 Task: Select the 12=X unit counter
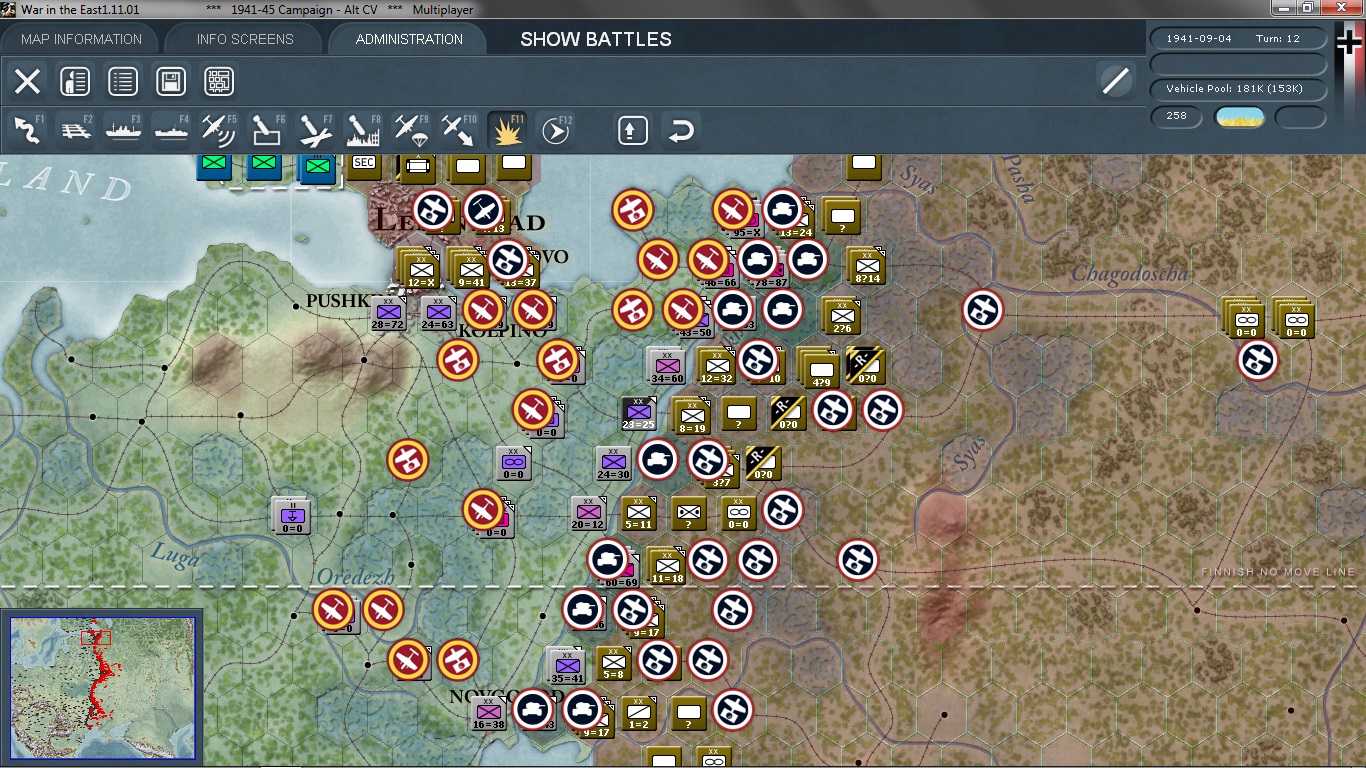(419, 270)
